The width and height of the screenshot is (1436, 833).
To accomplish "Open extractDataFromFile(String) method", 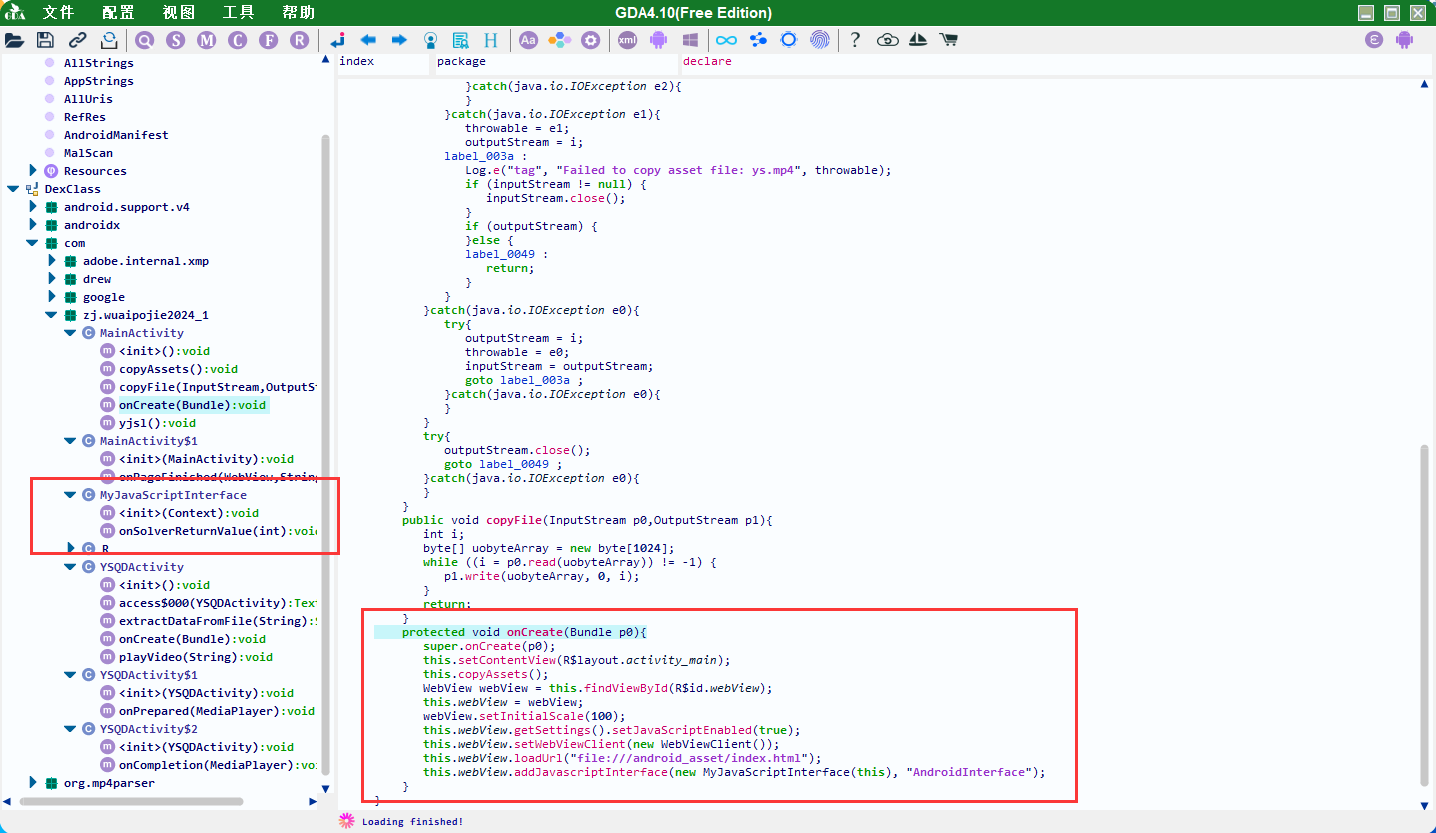I will (218, 621).
